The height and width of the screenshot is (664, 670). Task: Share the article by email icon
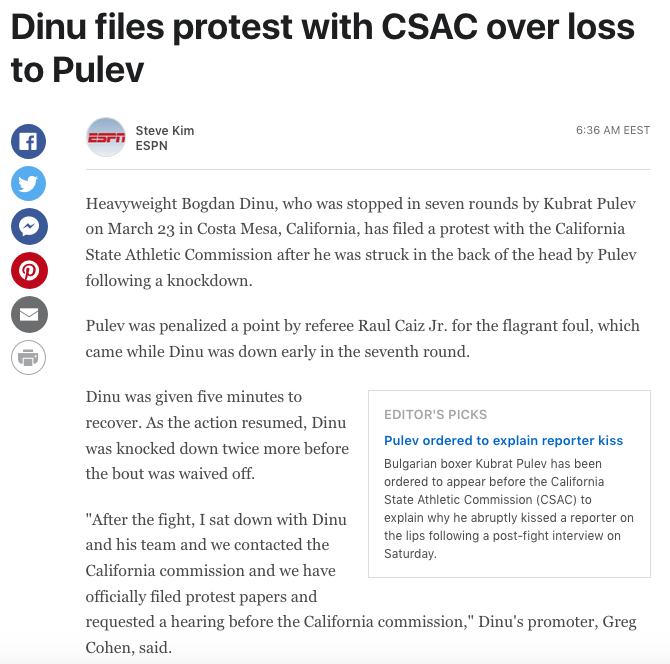29,314
